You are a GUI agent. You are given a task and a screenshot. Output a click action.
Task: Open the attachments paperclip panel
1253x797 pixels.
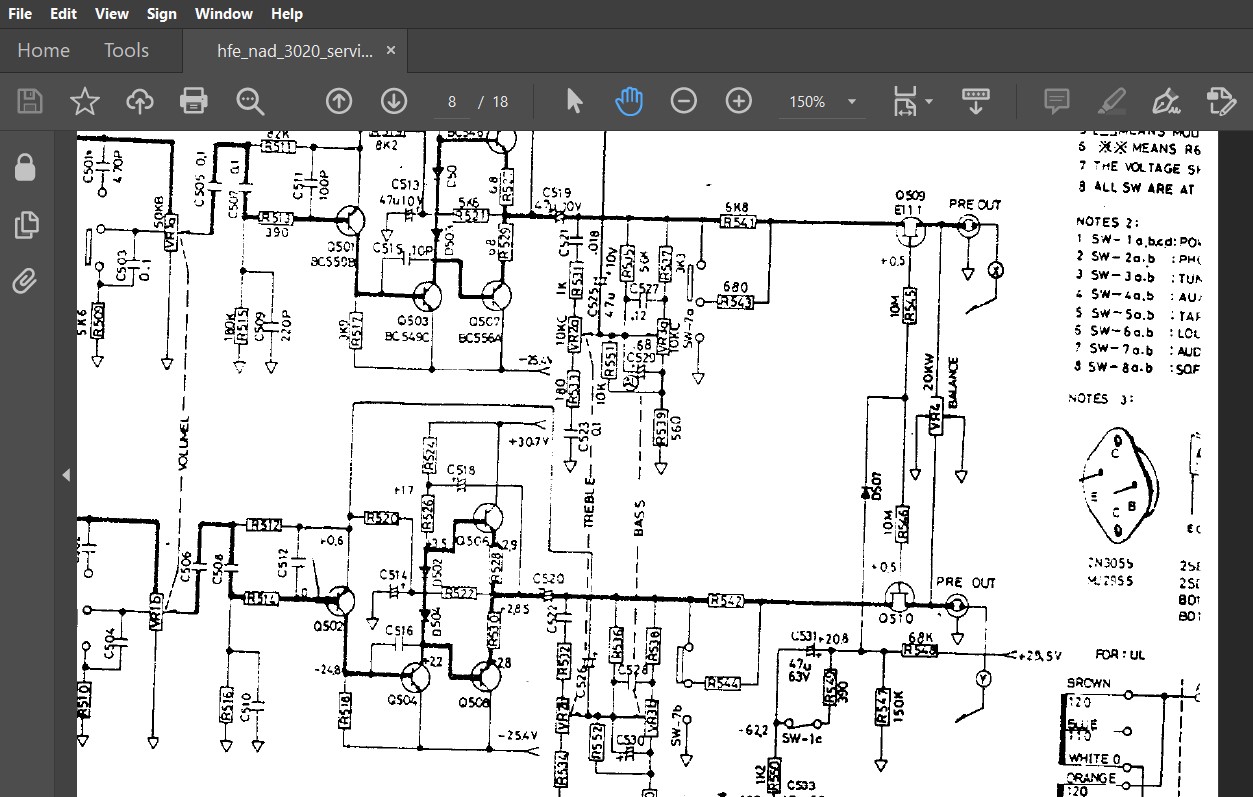(x=25, y=282)
